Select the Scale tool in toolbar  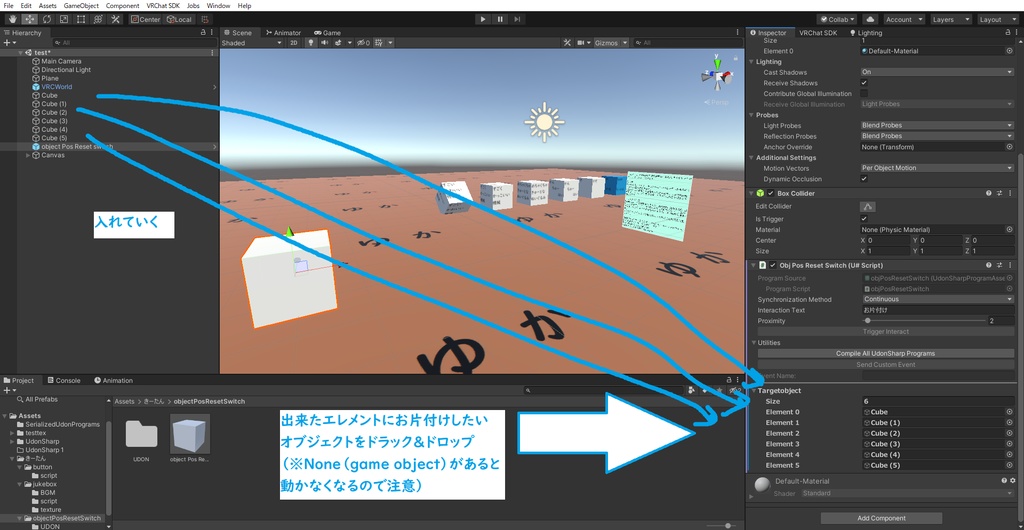64,19
